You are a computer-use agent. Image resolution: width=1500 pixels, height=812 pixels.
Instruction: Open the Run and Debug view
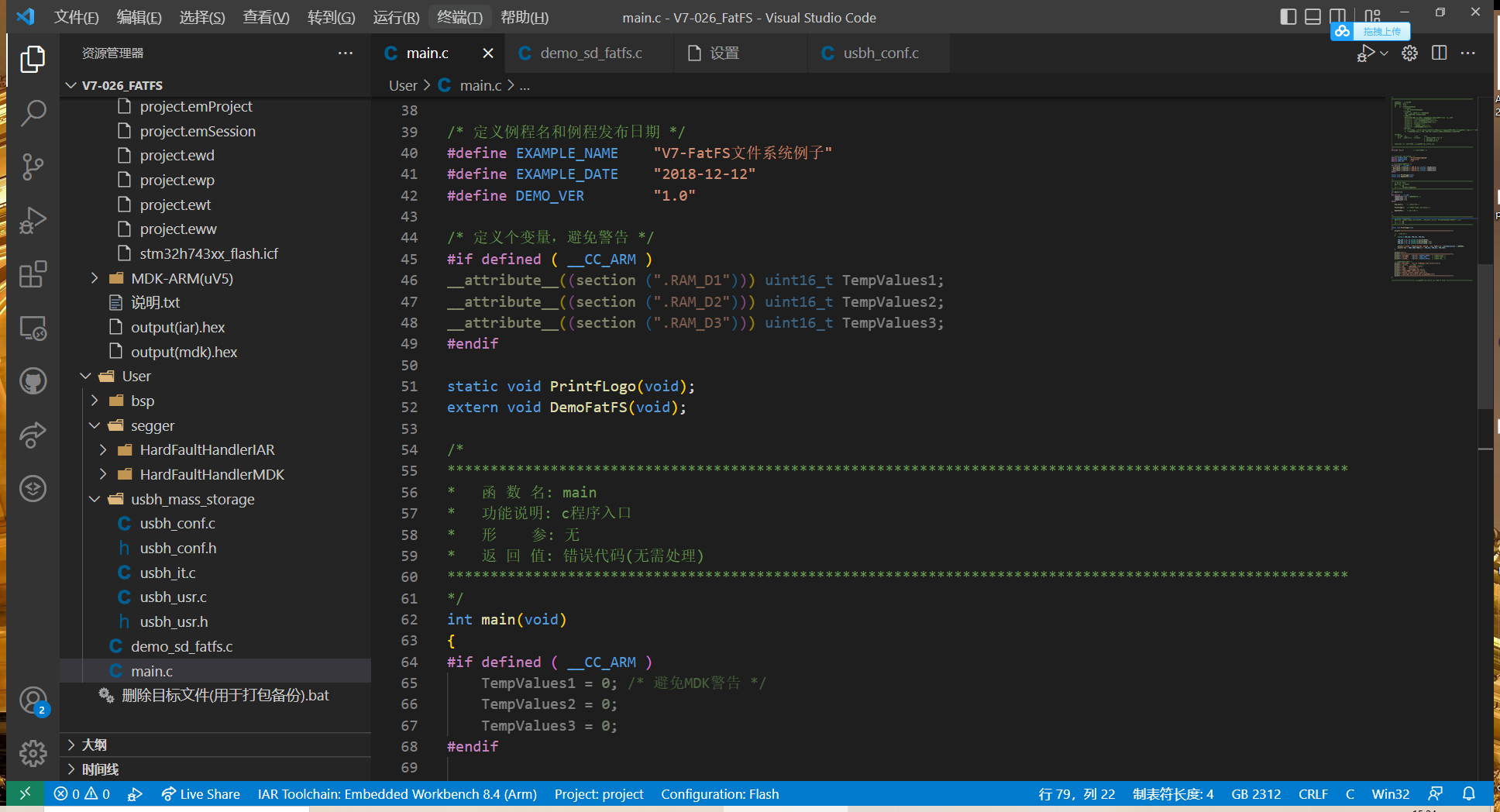(x=33, y=220)
